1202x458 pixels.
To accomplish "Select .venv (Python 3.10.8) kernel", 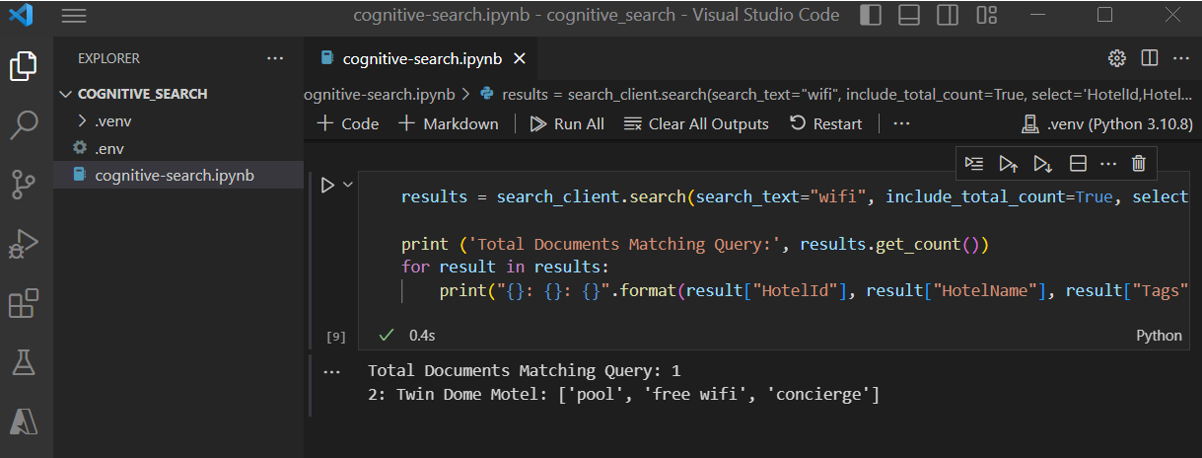I will [x=1106, y=124].
